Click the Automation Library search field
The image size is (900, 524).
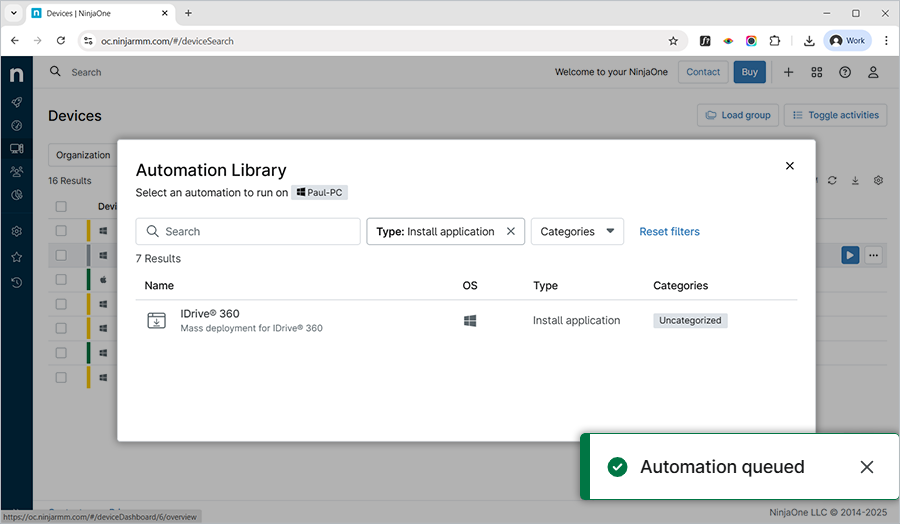(x=248, y=231)
